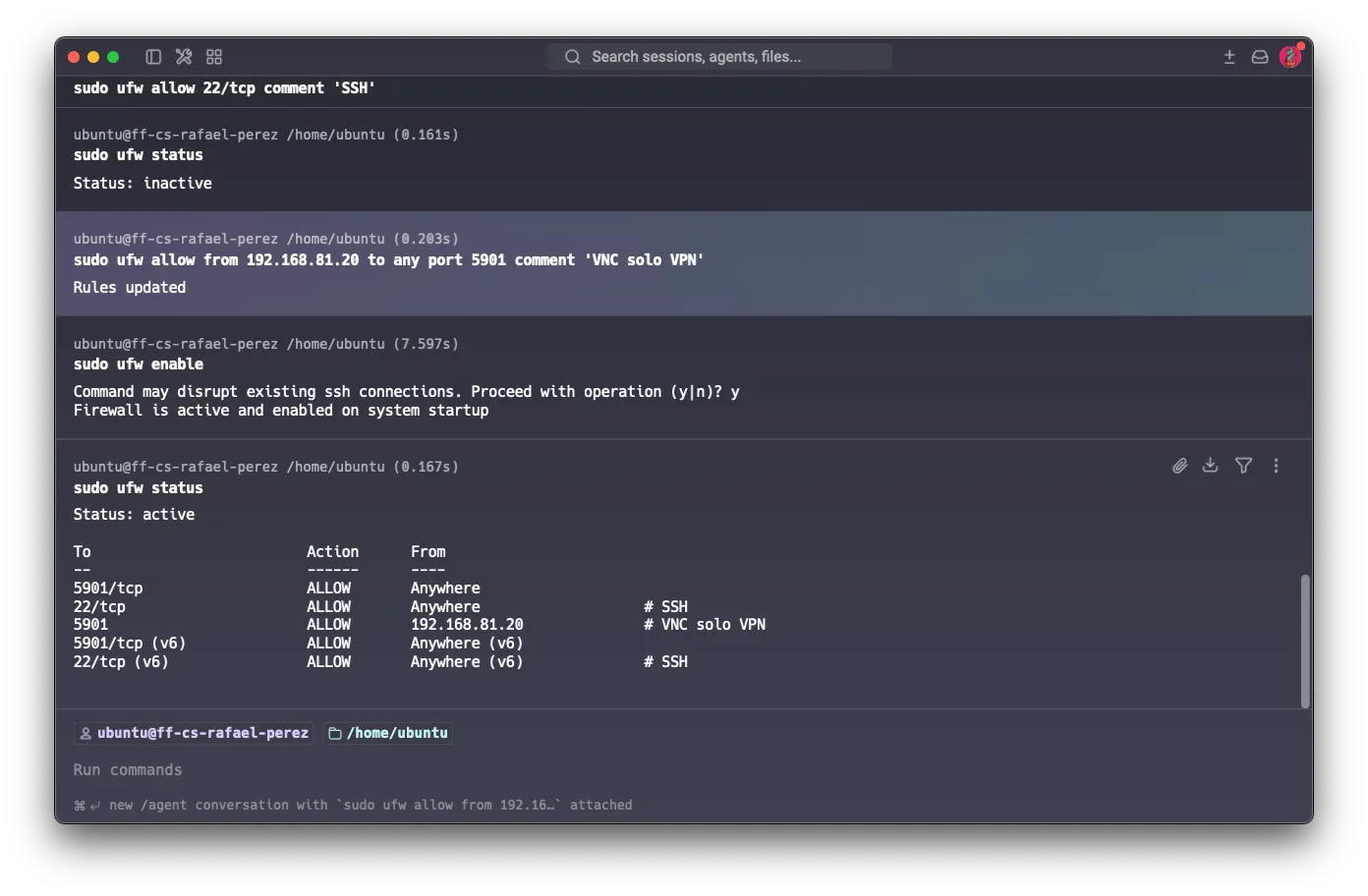This screenshot has height=896, width=1368.
Task: Click the '5901/tcp (v6)' table row entry
Action: pyautogui.click(x=130, y=644)
